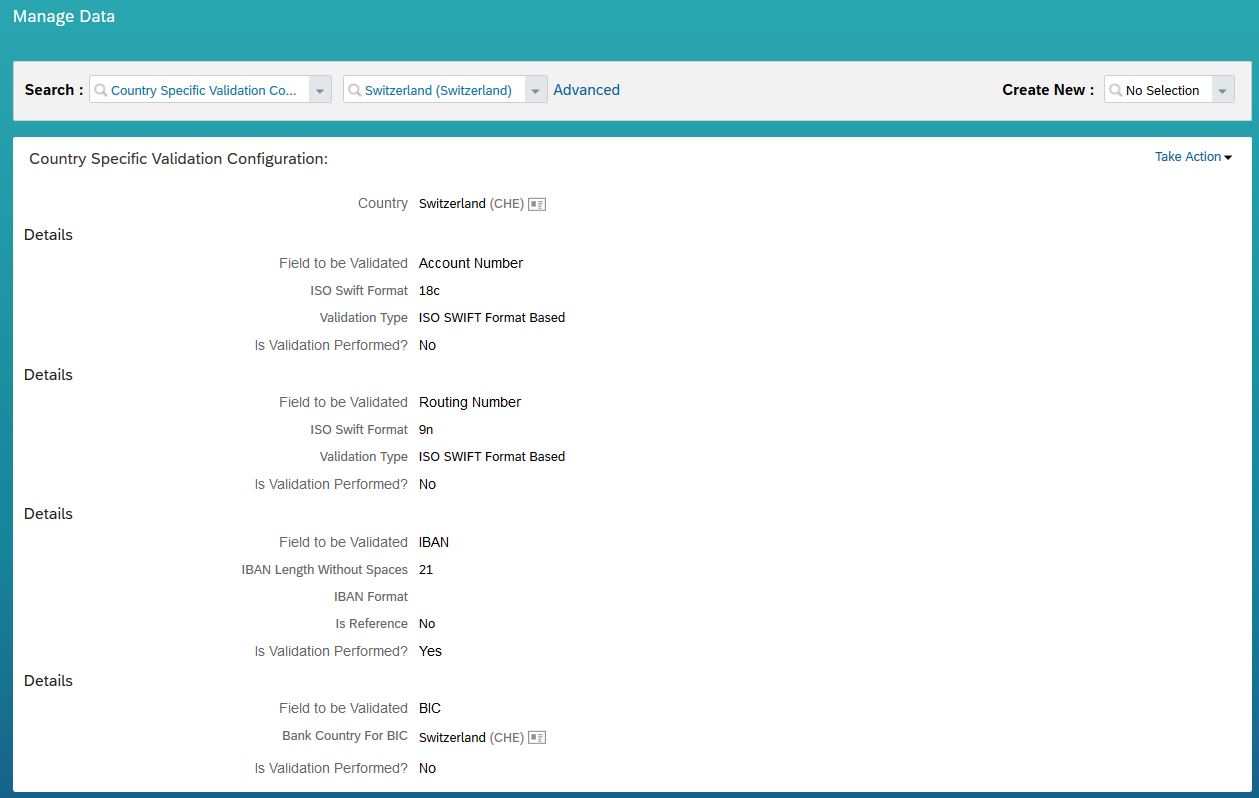This screenshot has height=798, width=1259.
Task: Click the Create New label
Action: [1048, 90]
